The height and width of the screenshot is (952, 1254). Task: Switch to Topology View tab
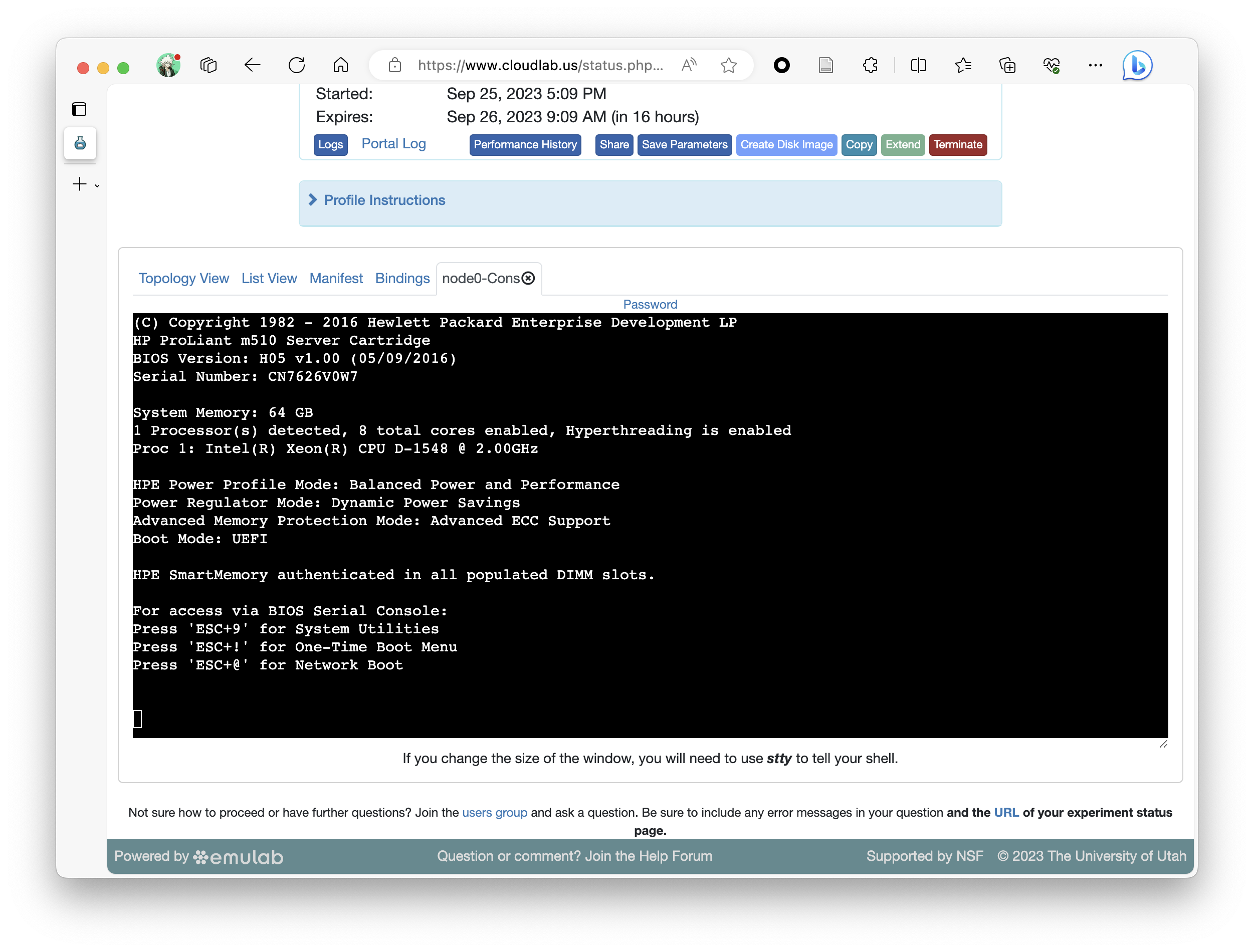click(183, 278)
